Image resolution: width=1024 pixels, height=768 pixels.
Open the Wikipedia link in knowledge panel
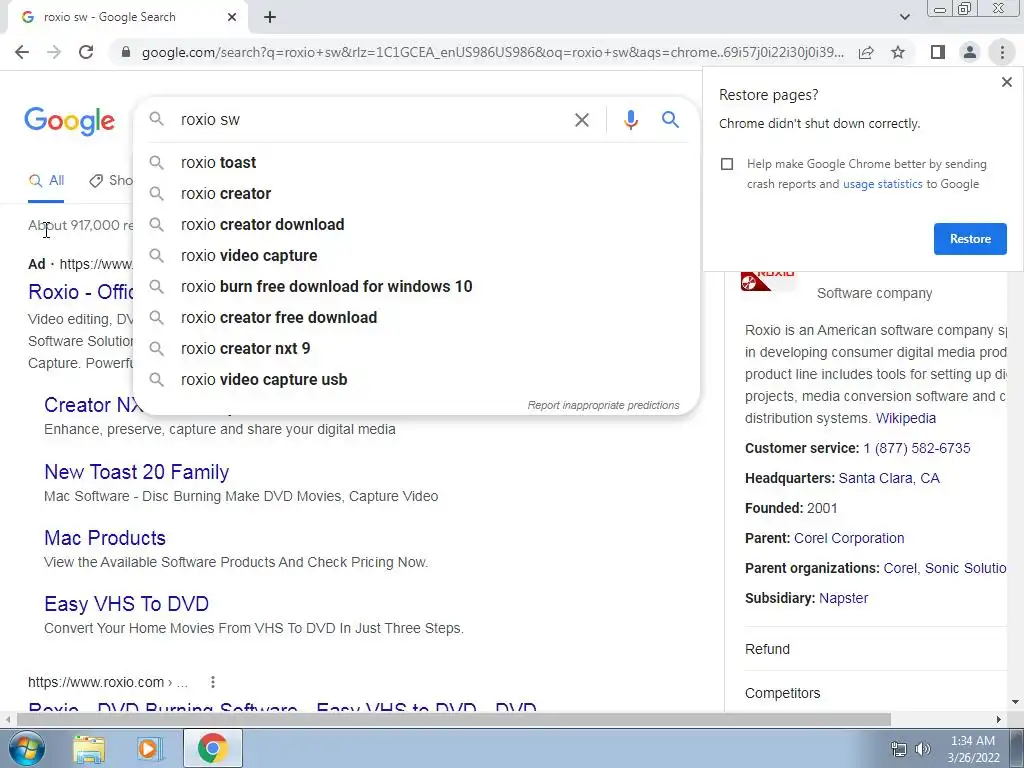pos(905,418)
